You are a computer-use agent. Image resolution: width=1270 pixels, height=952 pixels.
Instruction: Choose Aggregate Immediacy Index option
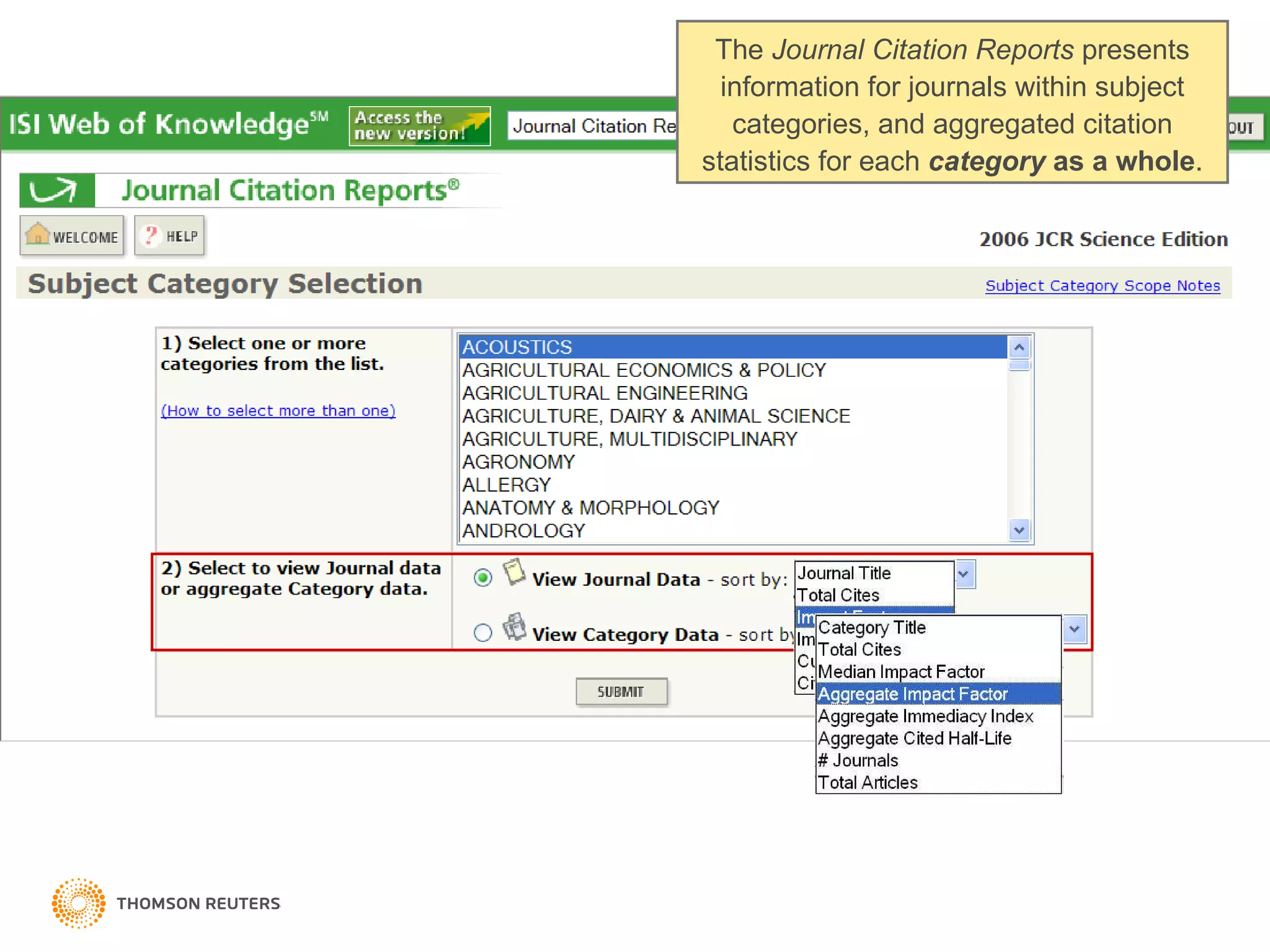(x=938, y=716)
